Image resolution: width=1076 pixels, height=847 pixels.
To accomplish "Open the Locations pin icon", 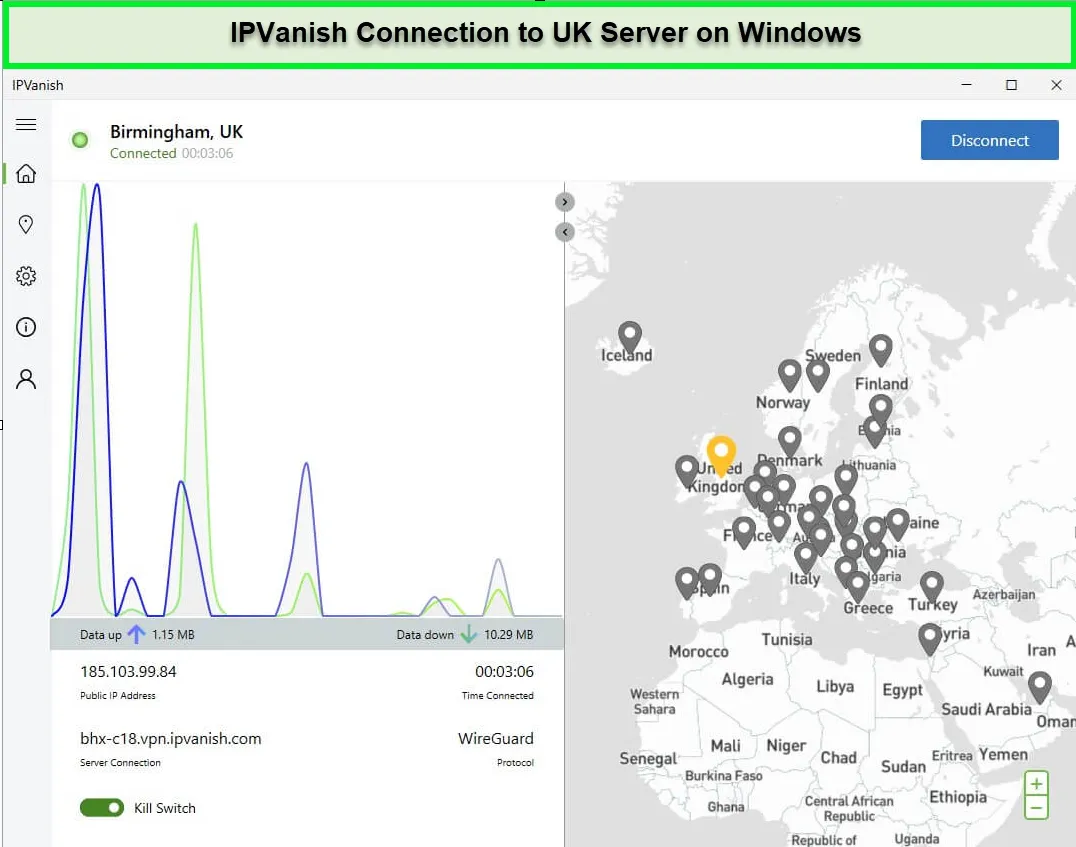I will [x=26, y=224].
